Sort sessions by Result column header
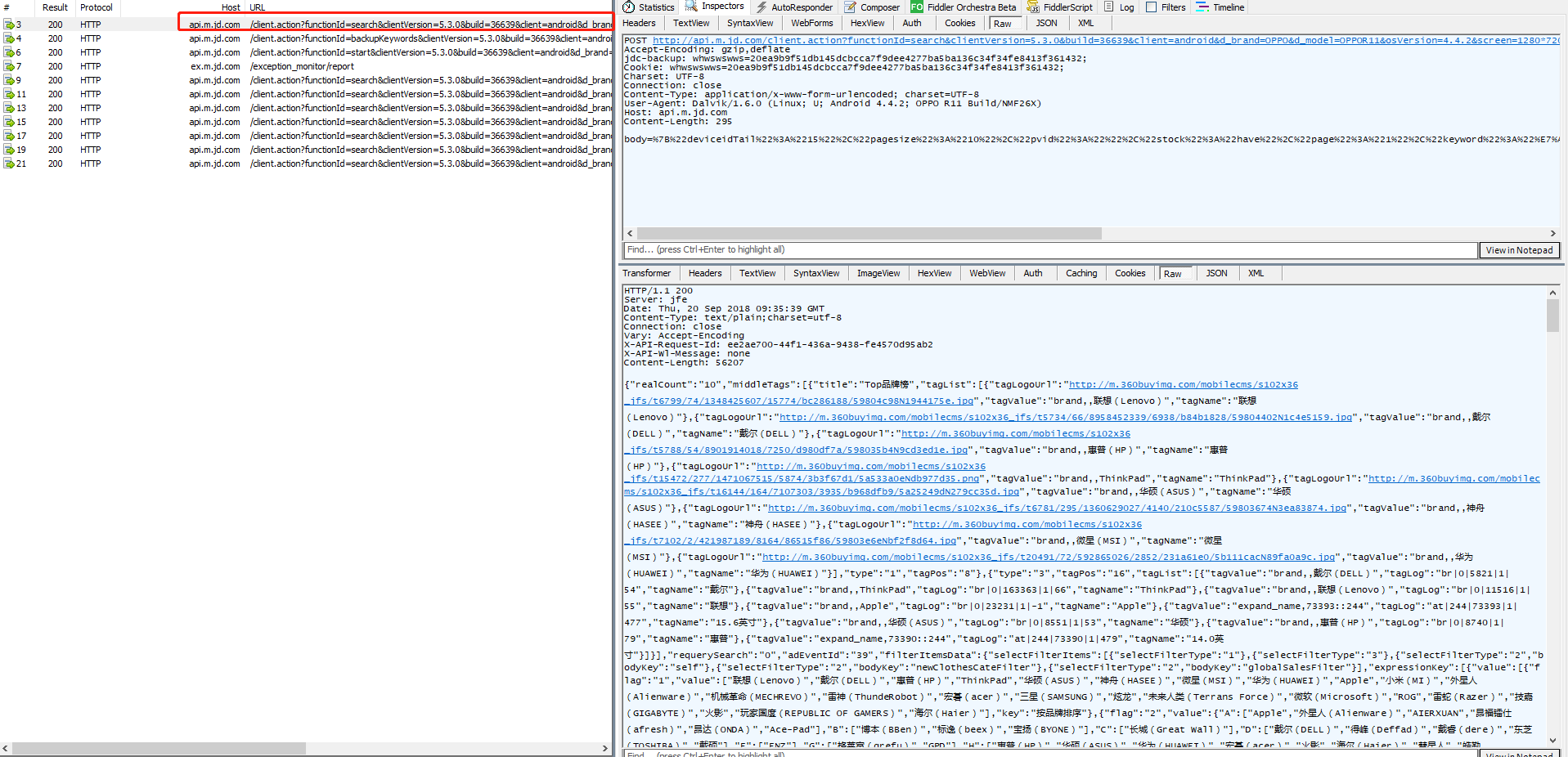 tap(55, 7)
